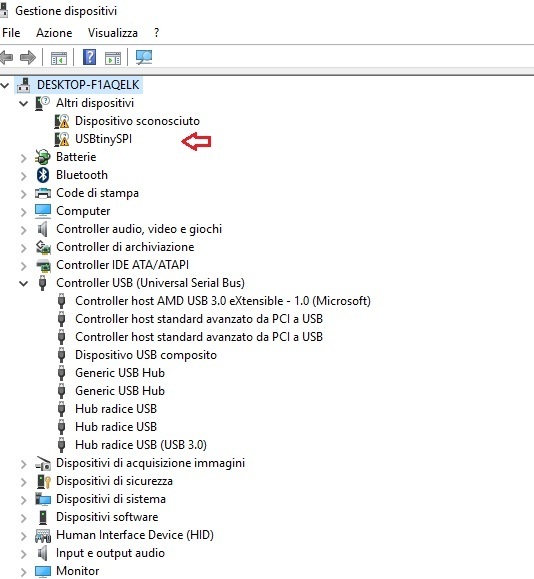Expand the Code di stampa node
The height and width of the screenshot is (579, 534).
click(x=24, y=194)
